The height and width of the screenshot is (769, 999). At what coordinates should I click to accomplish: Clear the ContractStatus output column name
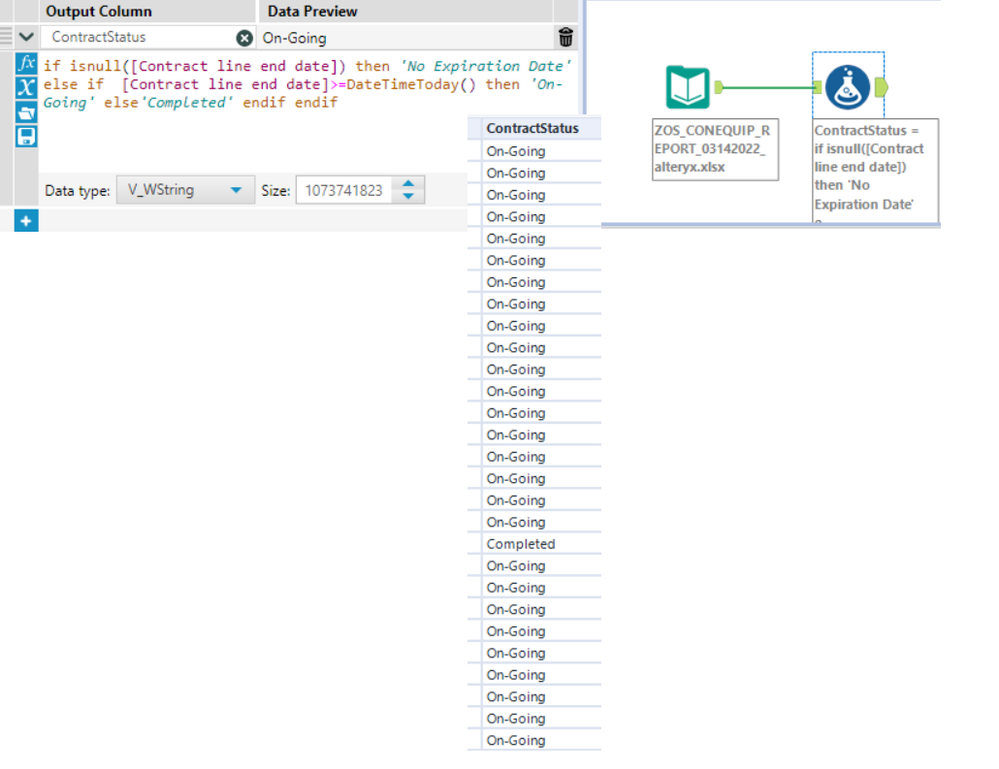click(x=244, y=38)
